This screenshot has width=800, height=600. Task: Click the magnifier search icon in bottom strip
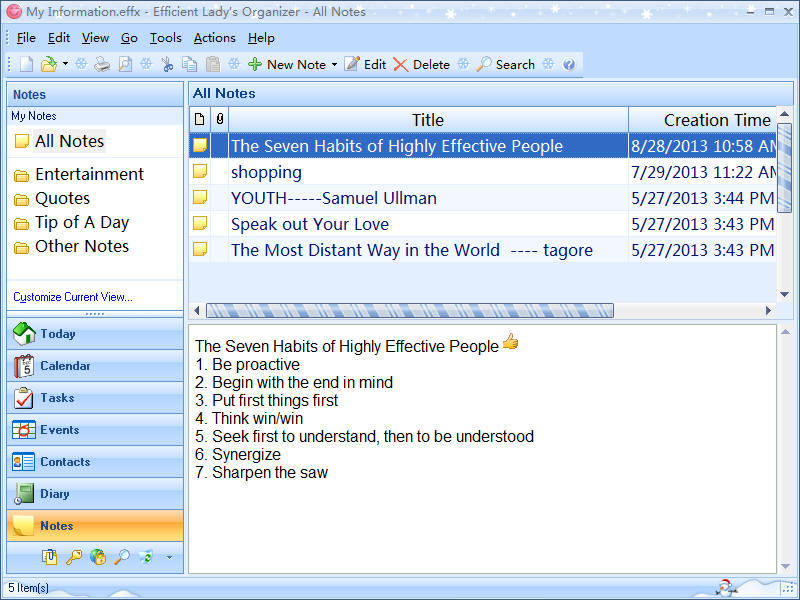[121, 557]
